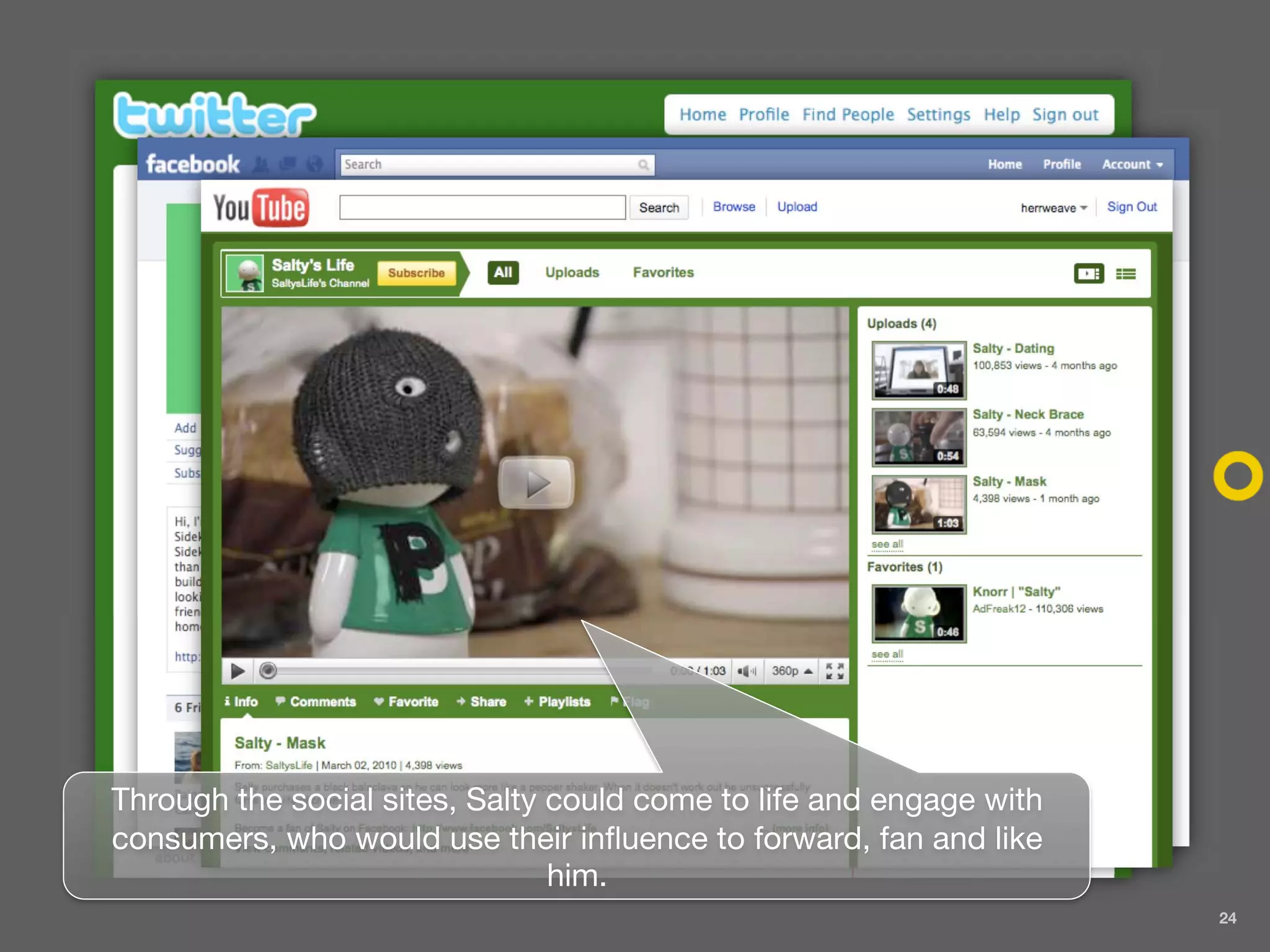This screenshot has width=1270, height=952.
Task: Enter fullscreen using the expand arrows icon
Action: click(835, 671)
